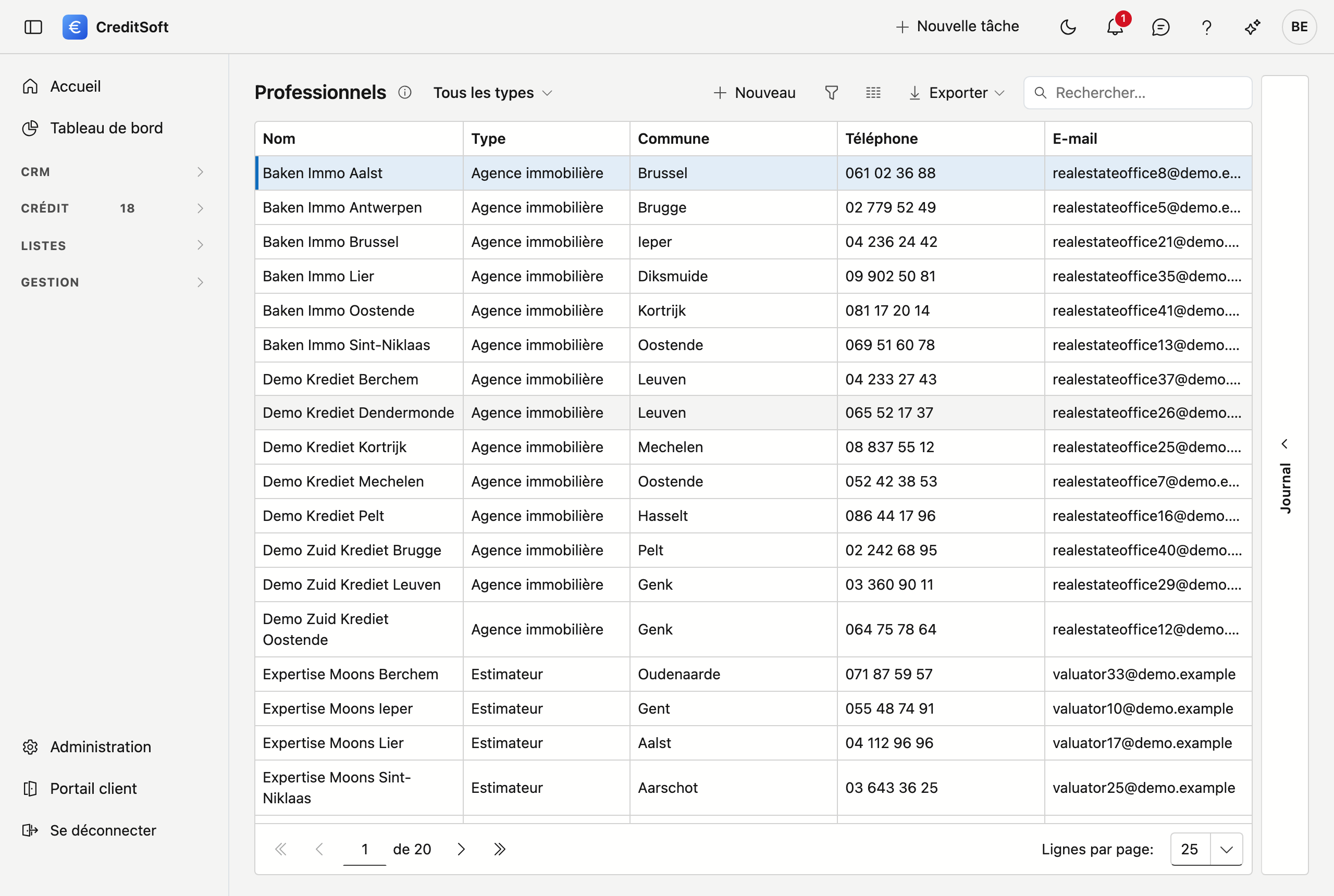The height and width of the screenshot is (896, 1334).
Task: Click the AI sparkle assistant icon
Action: [1252, 27]
